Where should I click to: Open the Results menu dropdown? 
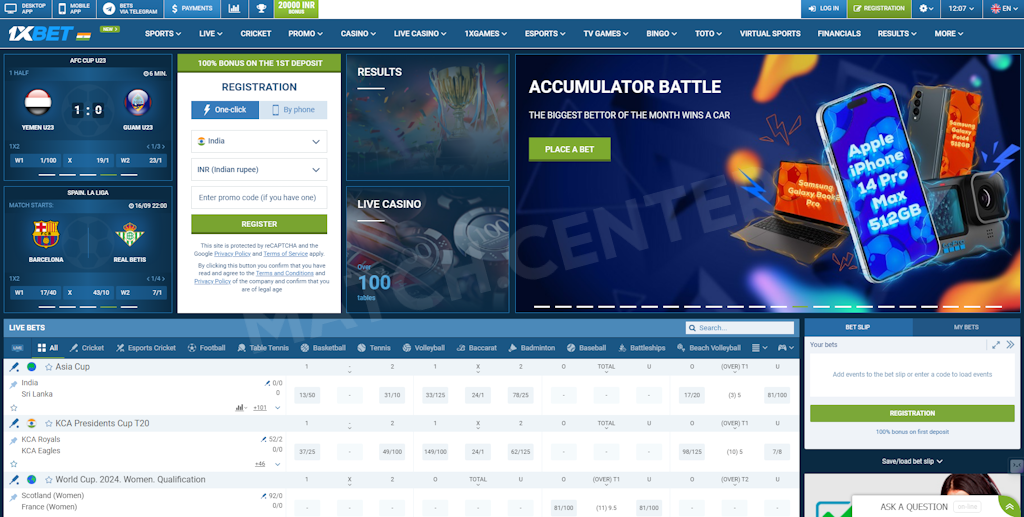pyautogui.click(x=897, y=33)
